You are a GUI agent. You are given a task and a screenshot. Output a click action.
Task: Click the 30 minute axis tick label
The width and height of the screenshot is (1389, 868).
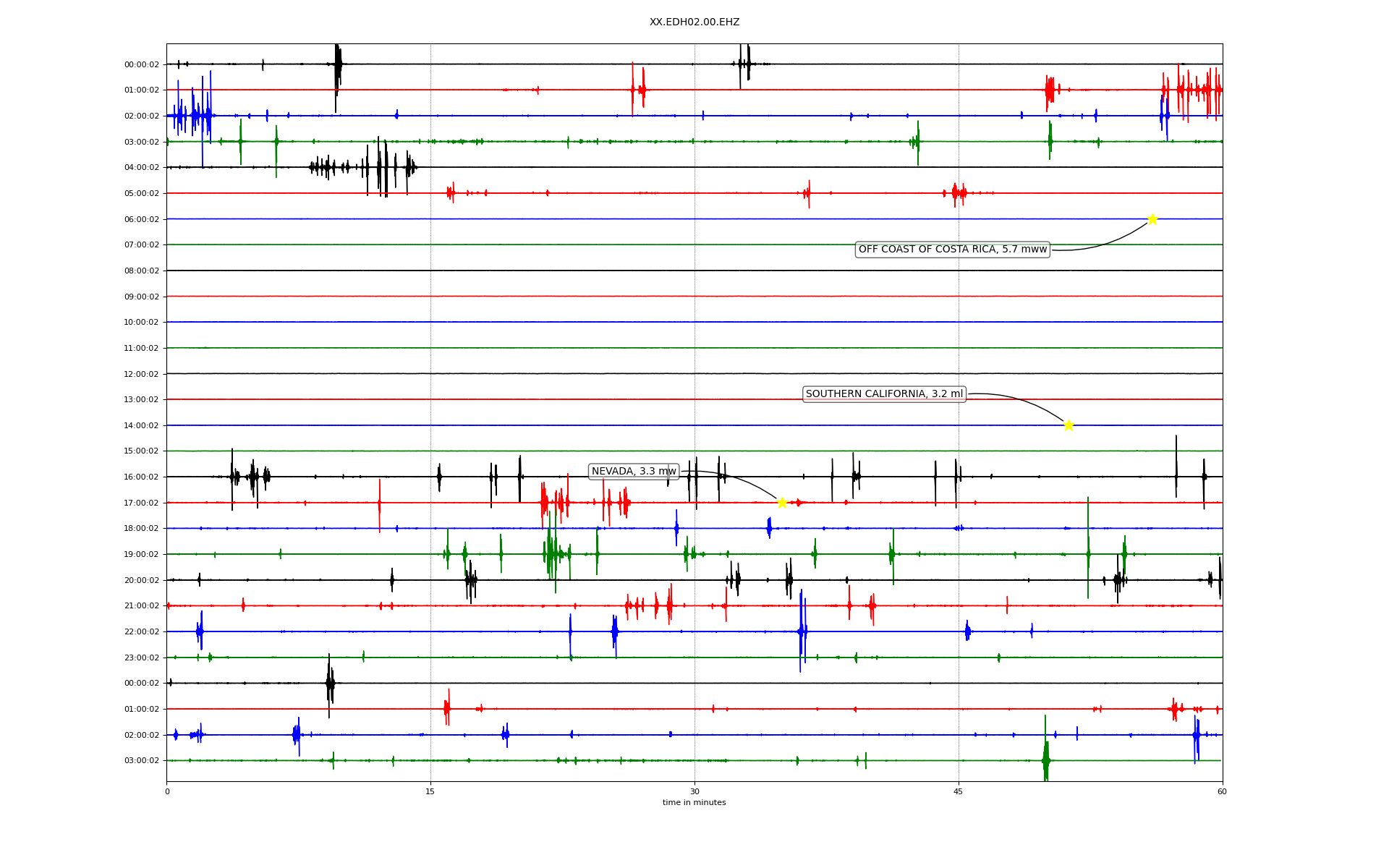point(694,791)
